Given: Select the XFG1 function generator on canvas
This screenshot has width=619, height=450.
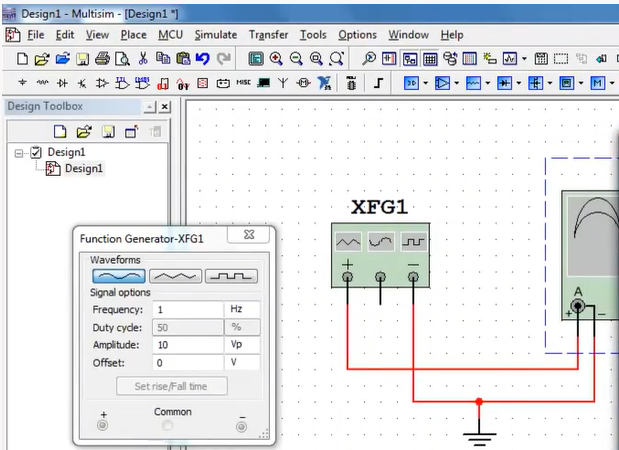Looking at the screenshot, I should (x=380, y=255).
